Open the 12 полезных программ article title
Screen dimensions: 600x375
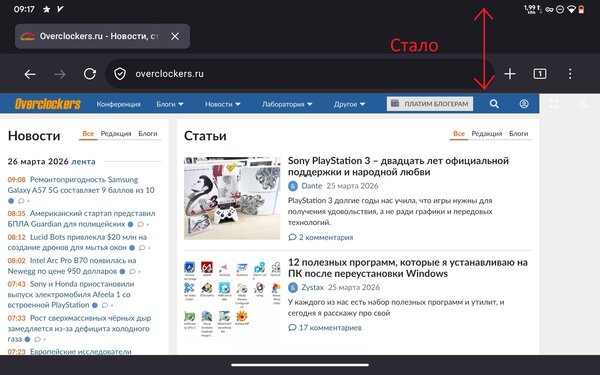point(408,268)
